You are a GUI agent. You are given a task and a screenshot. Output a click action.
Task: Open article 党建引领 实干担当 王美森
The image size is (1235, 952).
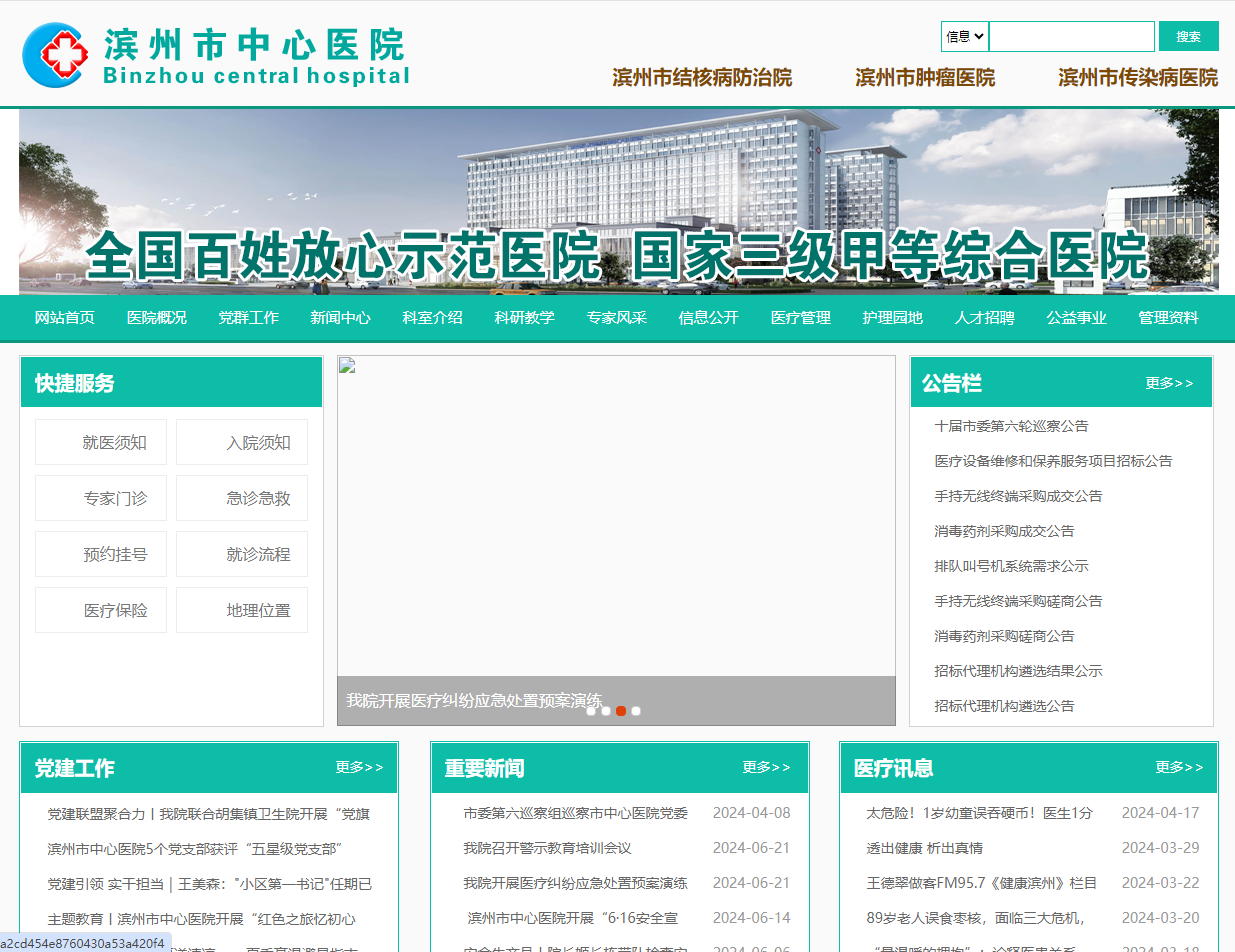tap(210, 884)
